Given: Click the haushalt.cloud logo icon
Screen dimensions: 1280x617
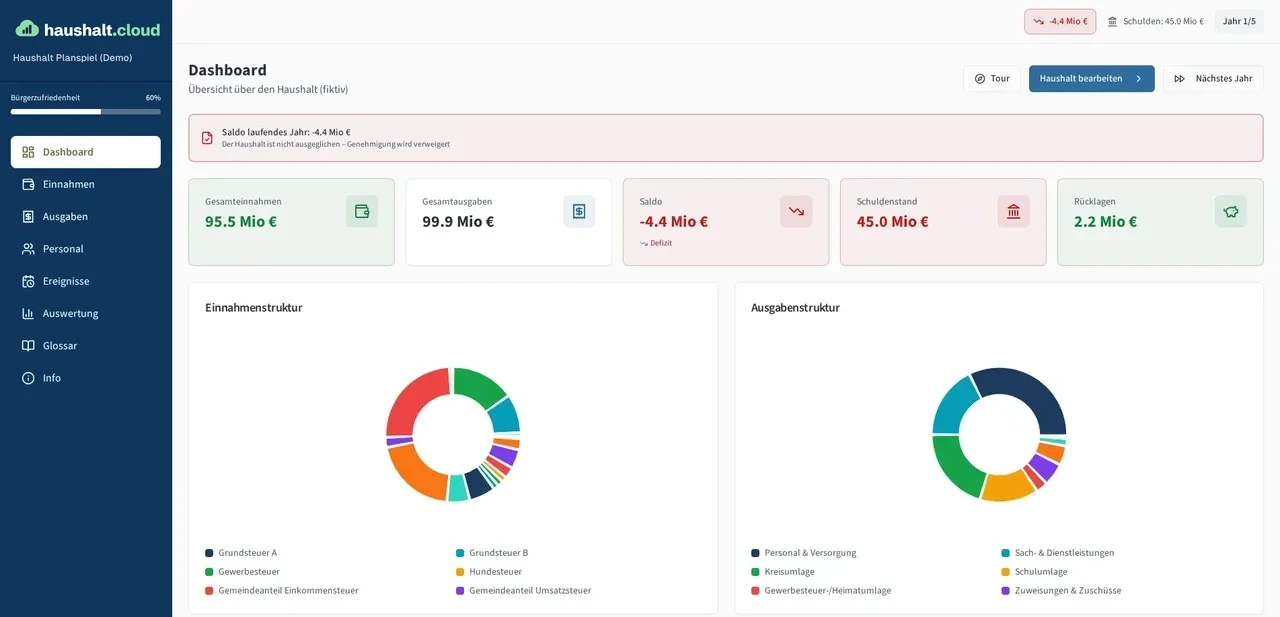Looking at the screenshot, I should tap(27, 29).
